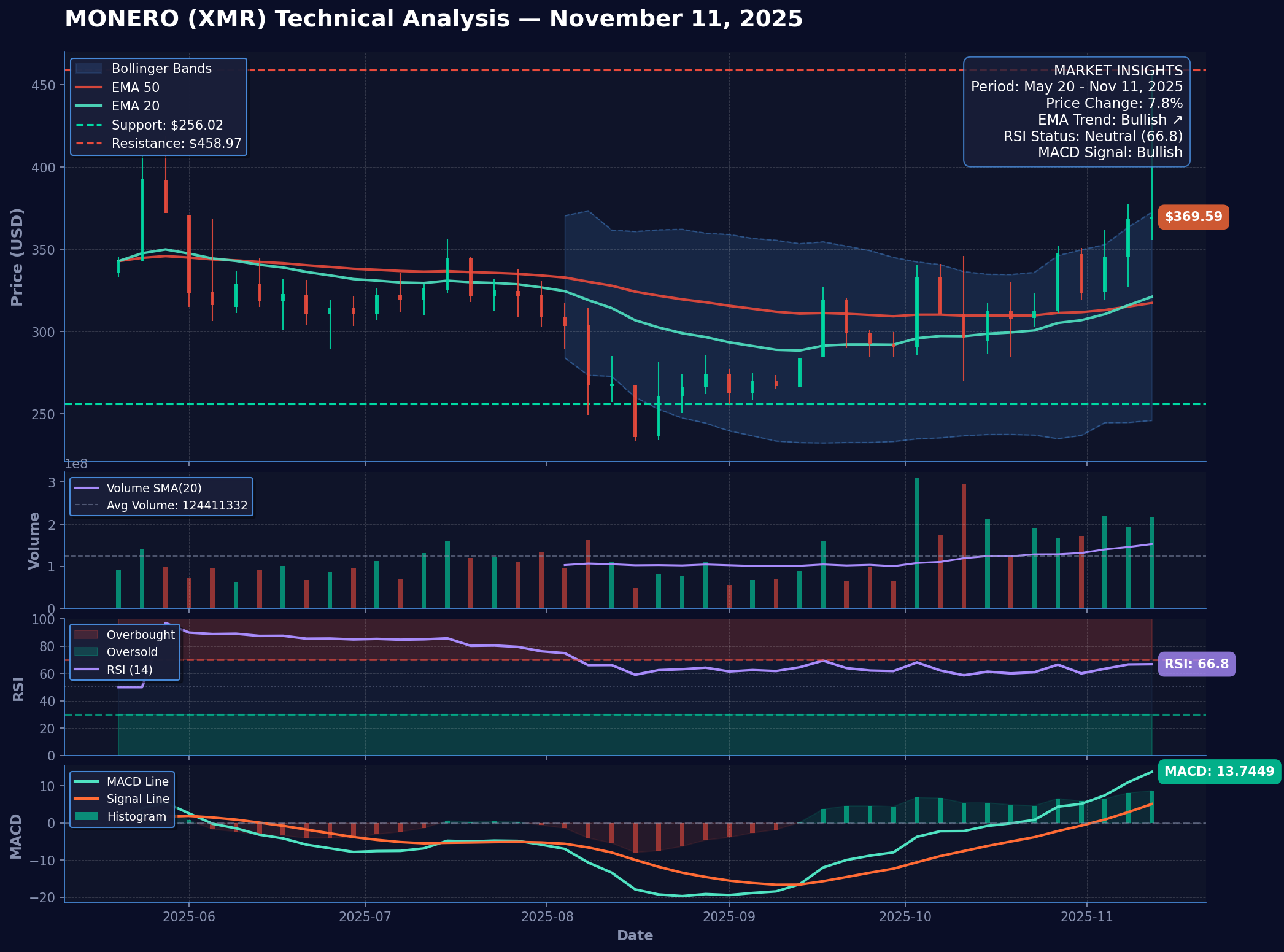Image resolution: width=1284 pixels, height=952 pixels.
Task: Click the Market Insights info box
Action: tap(1076, 112)
